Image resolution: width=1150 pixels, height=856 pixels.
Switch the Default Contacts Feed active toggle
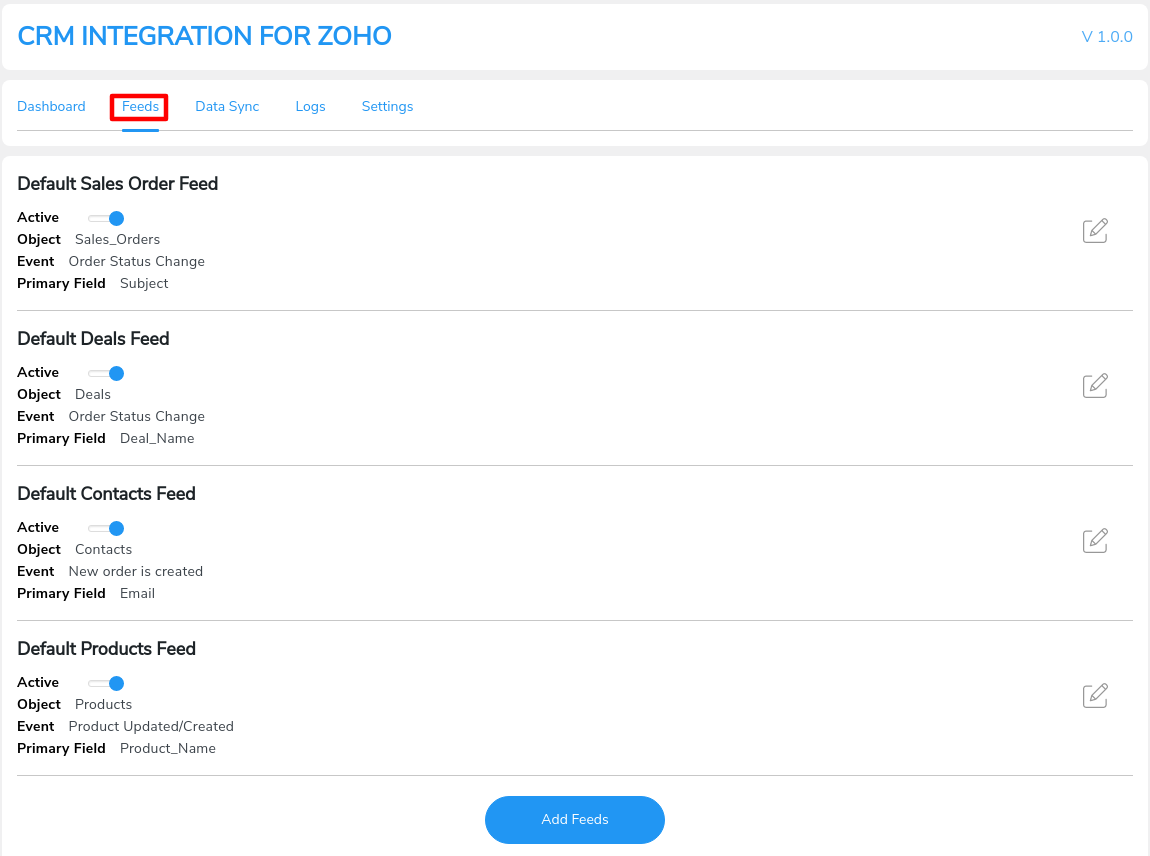[105, 528]
